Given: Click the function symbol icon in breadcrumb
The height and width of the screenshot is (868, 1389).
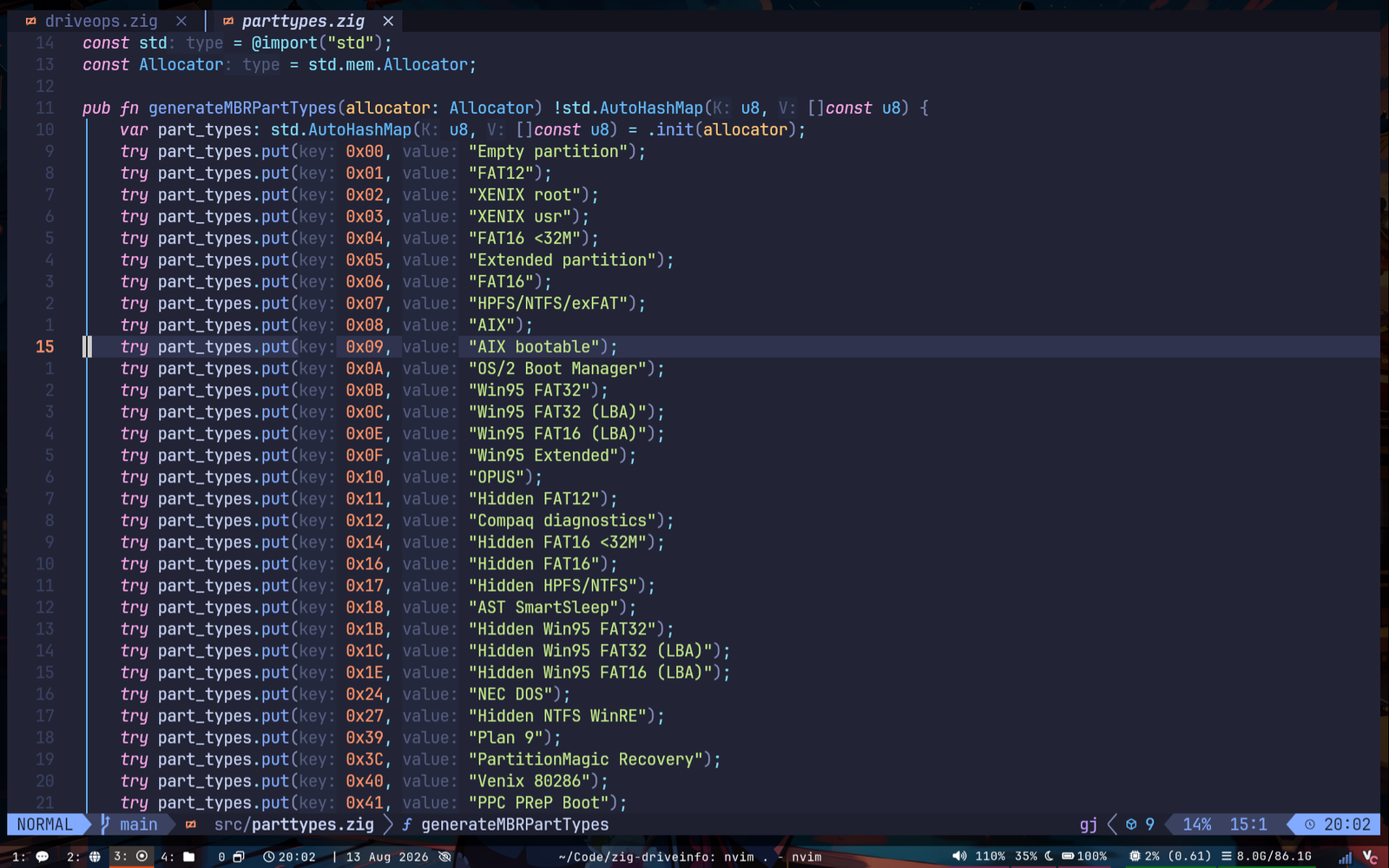Looking at the screenshot, I should click(x=406, y=825).
